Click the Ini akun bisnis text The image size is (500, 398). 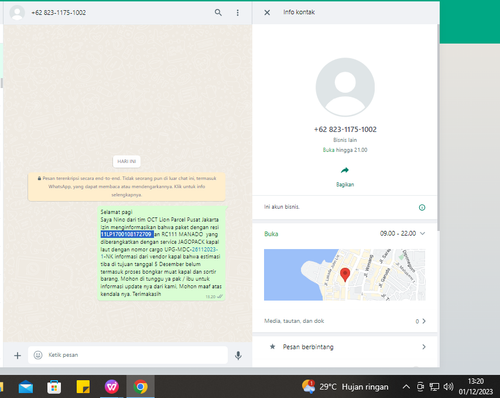(x=282, y=207)
